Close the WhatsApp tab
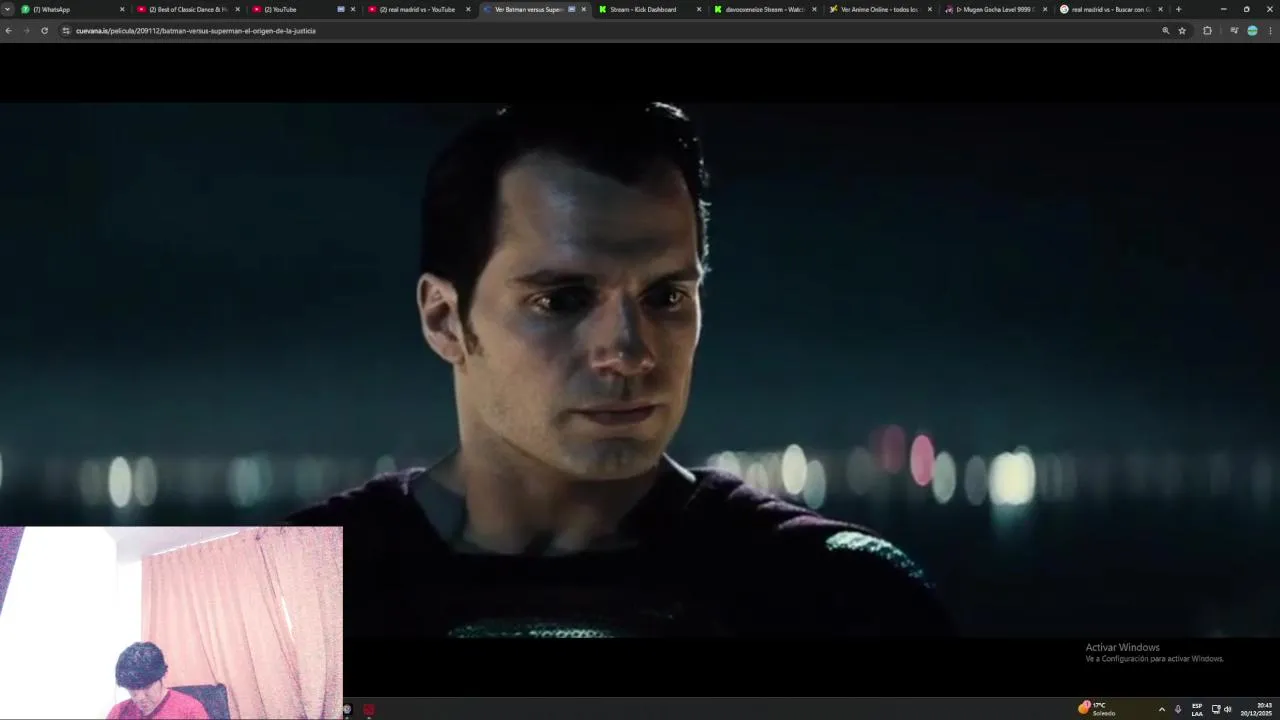The height and width of the screenshot is (720, 1280). pos(122,9)
